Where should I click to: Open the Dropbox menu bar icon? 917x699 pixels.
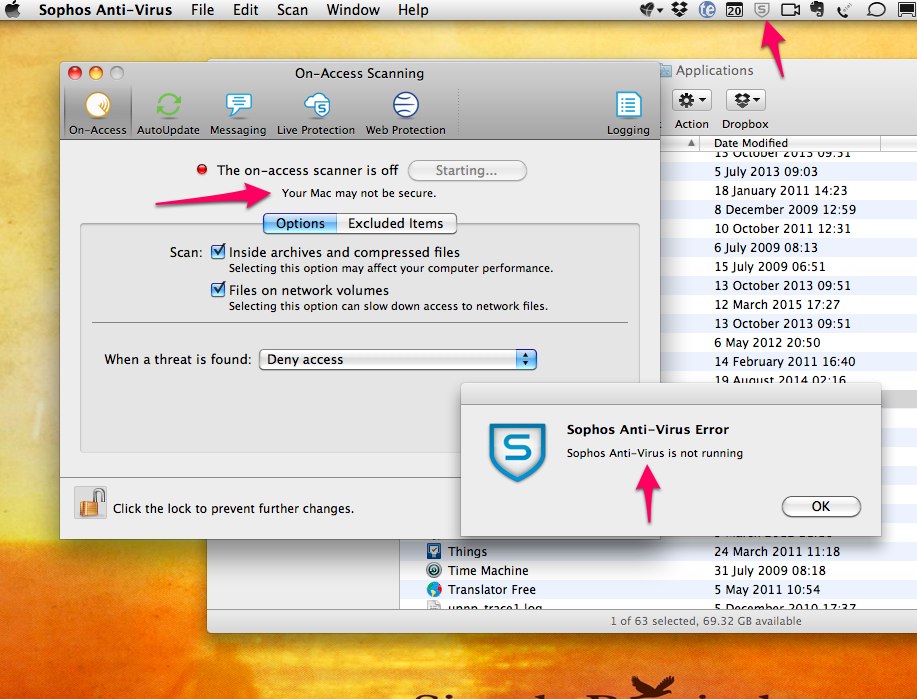tap(680, 9)
